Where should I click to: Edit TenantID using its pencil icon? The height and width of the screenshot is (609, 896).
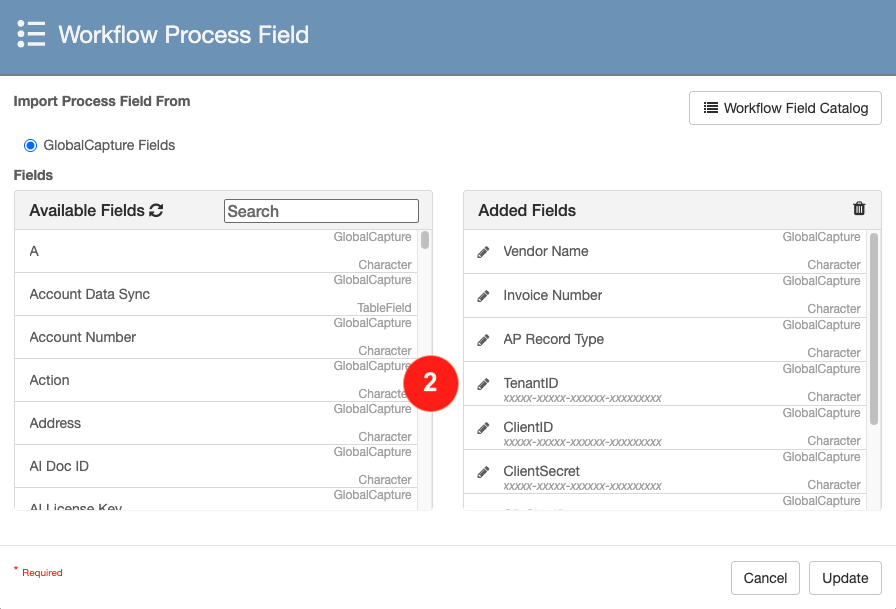point(483,384)
